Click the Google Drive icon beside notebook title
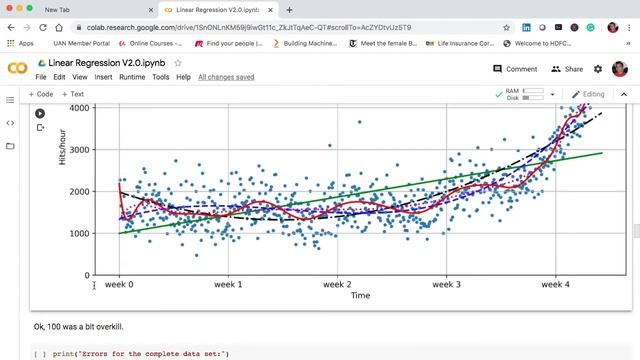 point(42,63)
